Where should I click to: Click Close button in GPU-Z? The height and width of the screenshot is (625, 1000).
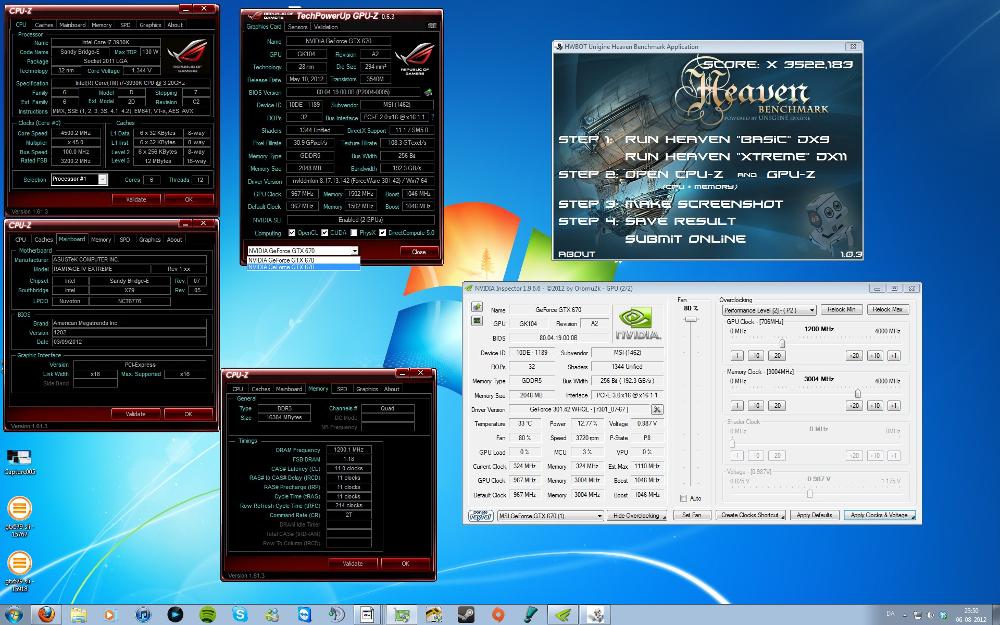(x=419, y=252)
